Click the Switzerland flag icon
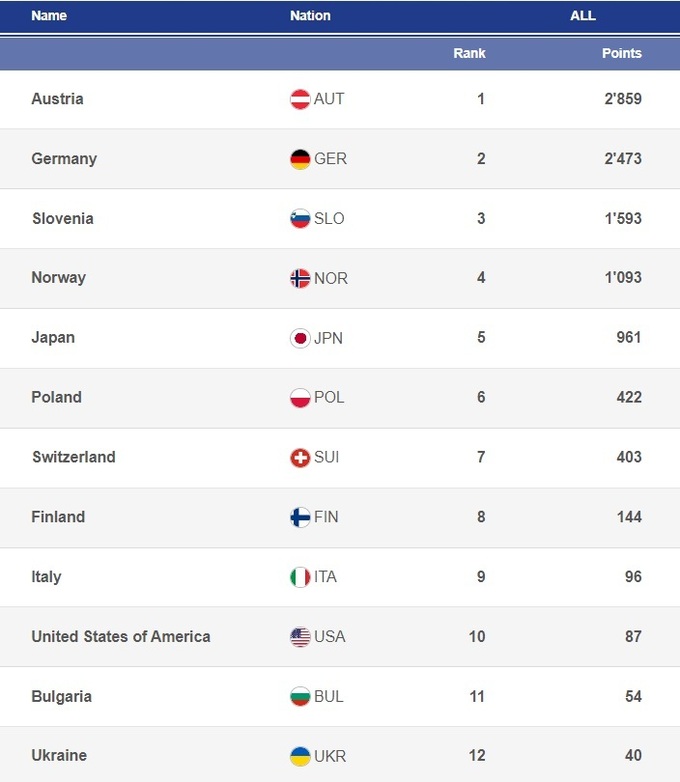The height and width of the screenshot is (782, 680). click(300, 457)
